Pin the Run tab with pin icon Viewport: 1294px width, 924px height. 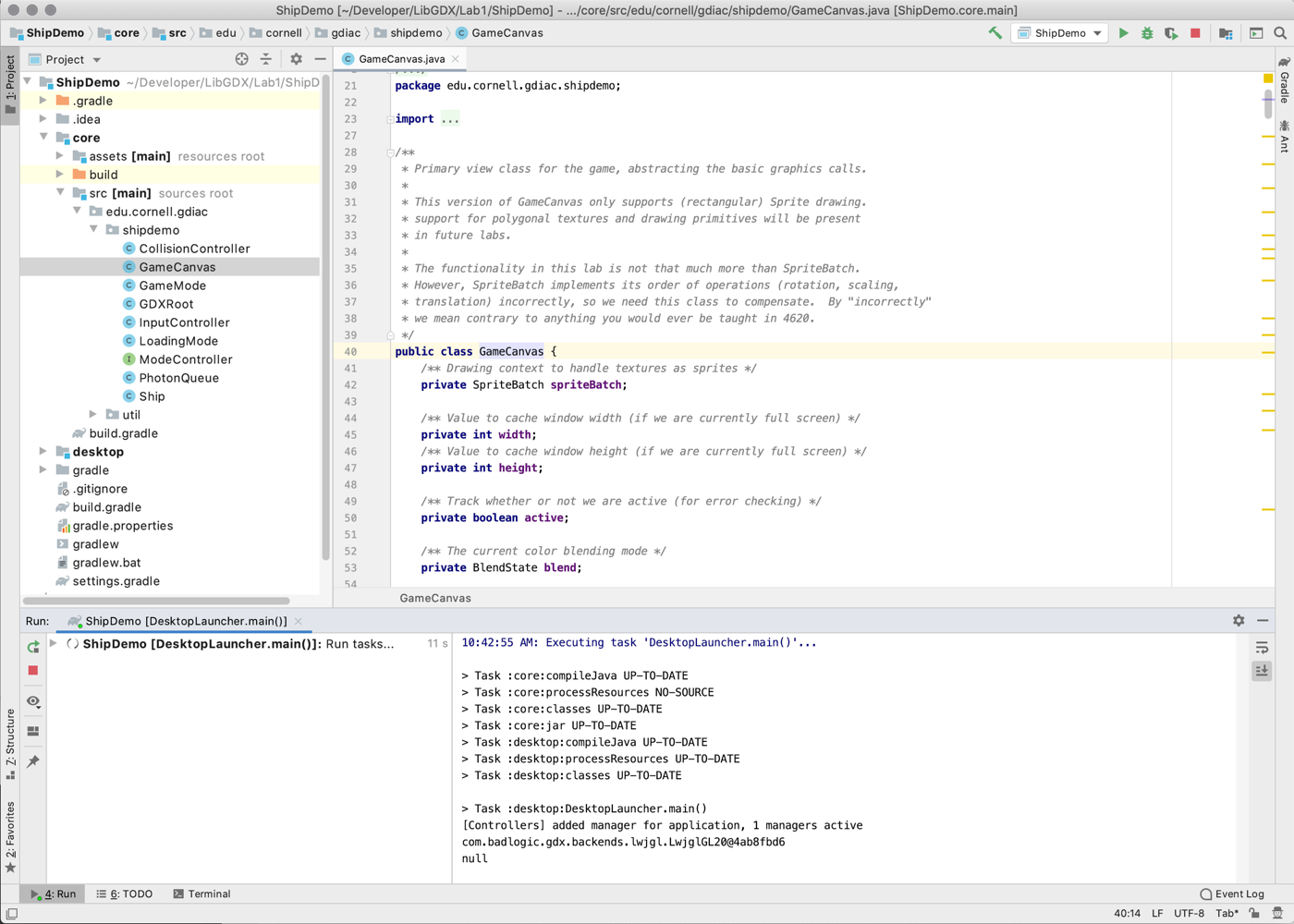[x=33, y=761]
